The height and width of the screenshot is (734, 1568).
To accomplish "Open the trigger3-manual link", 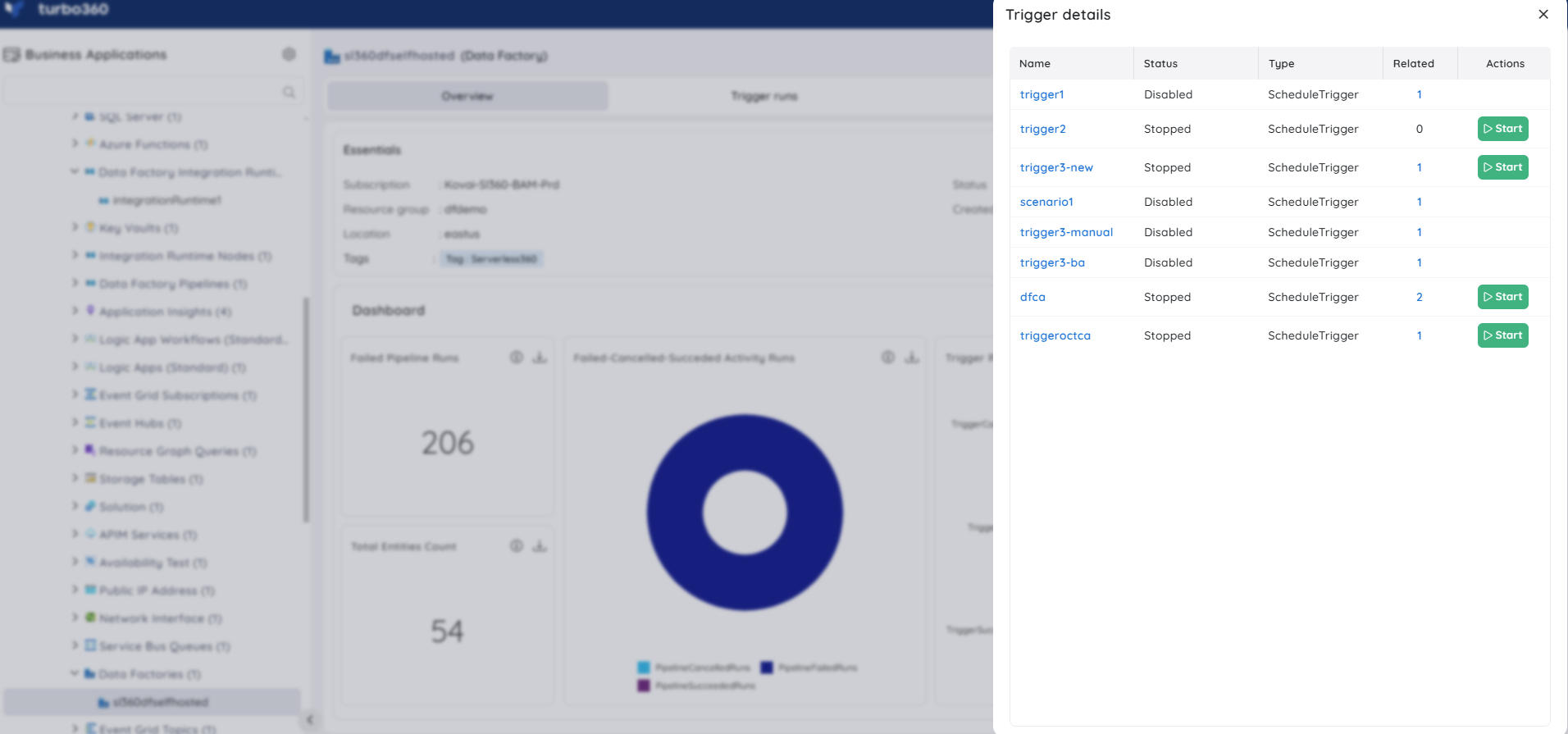I will [1066, 232].
